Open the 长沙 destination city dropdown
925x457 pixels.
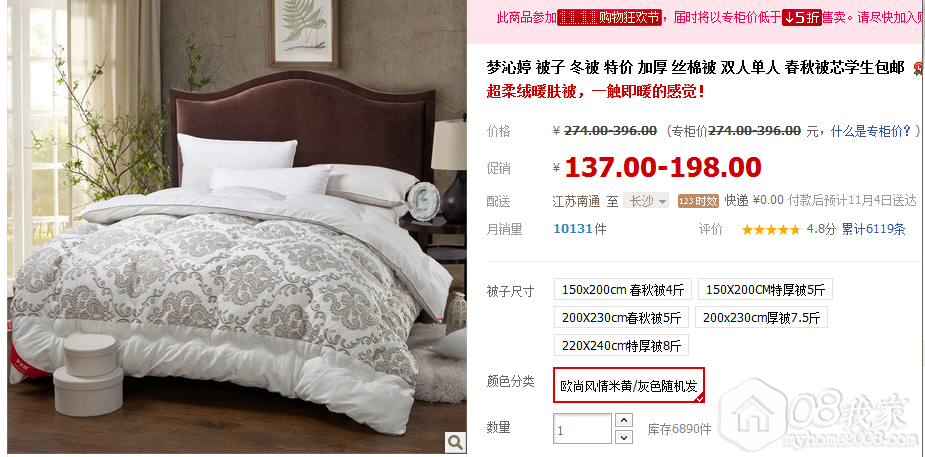coord(646,201)
